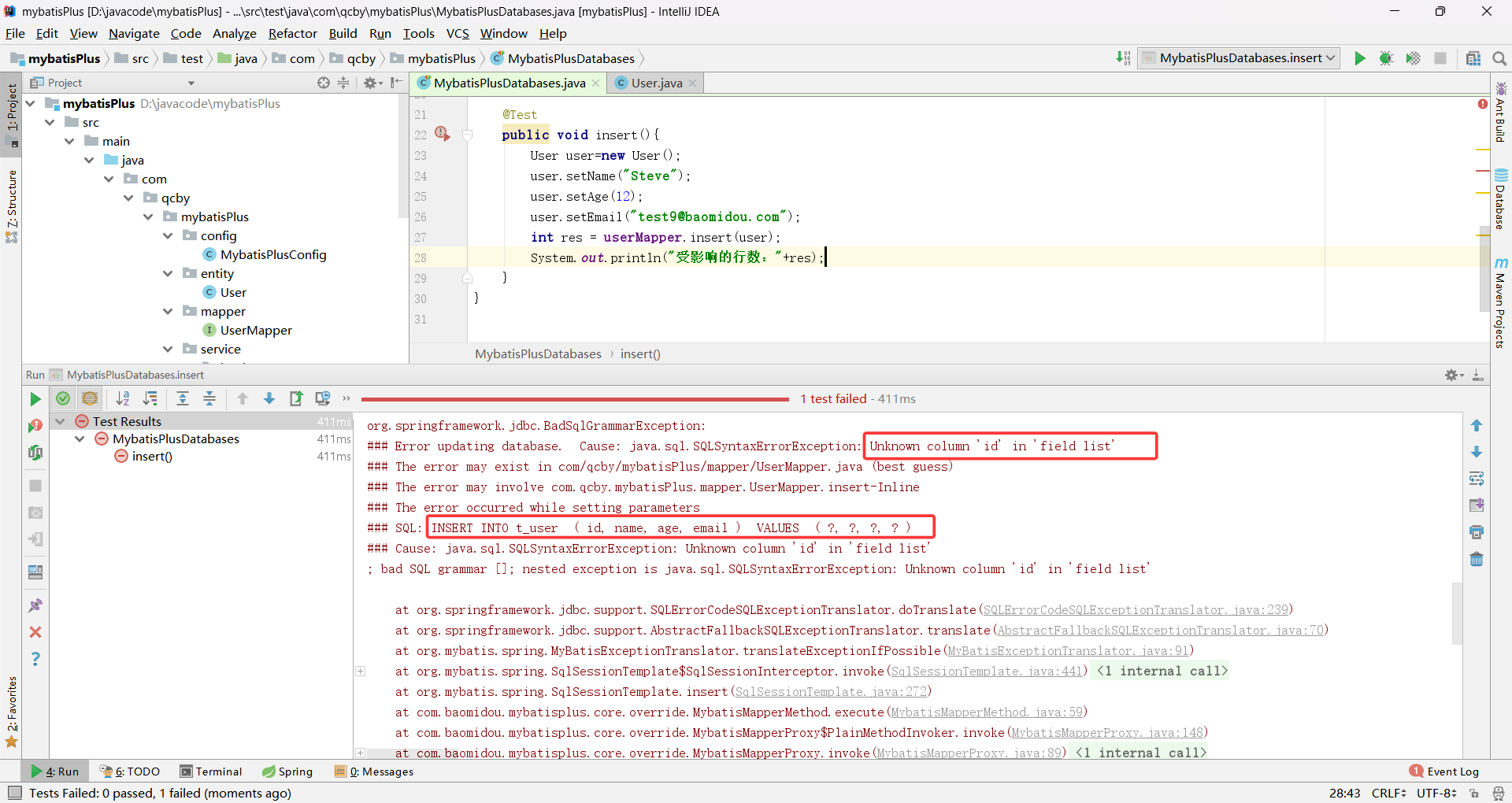
Task: Open Run panel help question mark
Action: [35, 659]
